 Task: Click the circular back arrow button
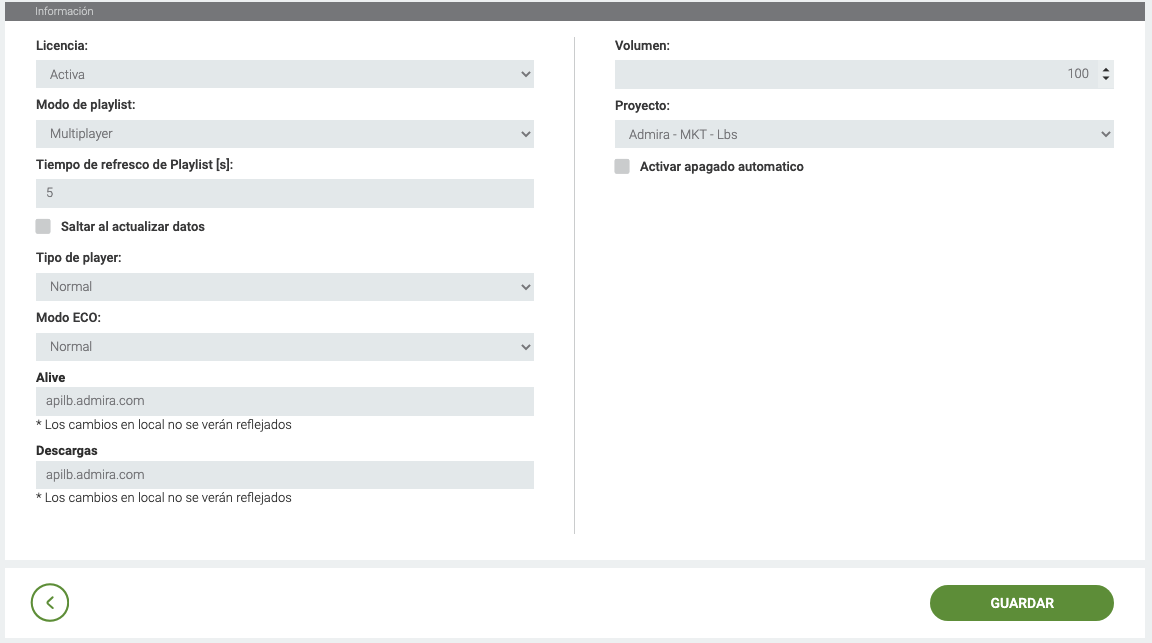[50, 602]
